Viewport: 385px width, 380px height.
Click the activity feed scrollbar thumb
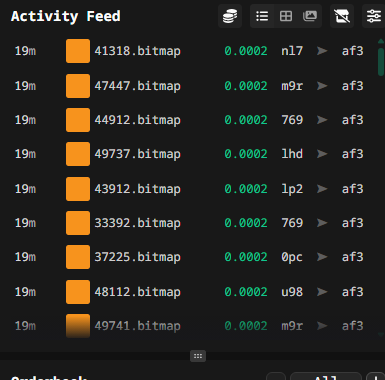[x=381, y=62]
